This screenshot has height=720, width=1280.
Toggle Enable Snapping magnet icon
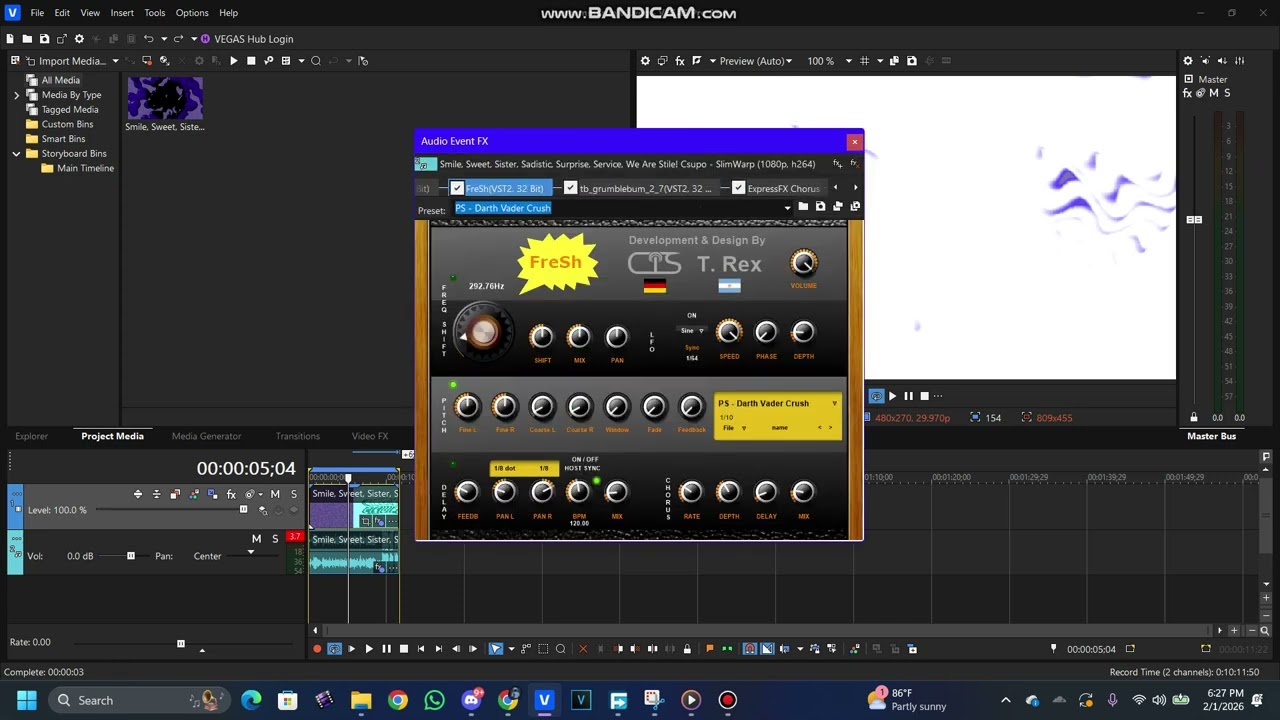pos(750,649)
